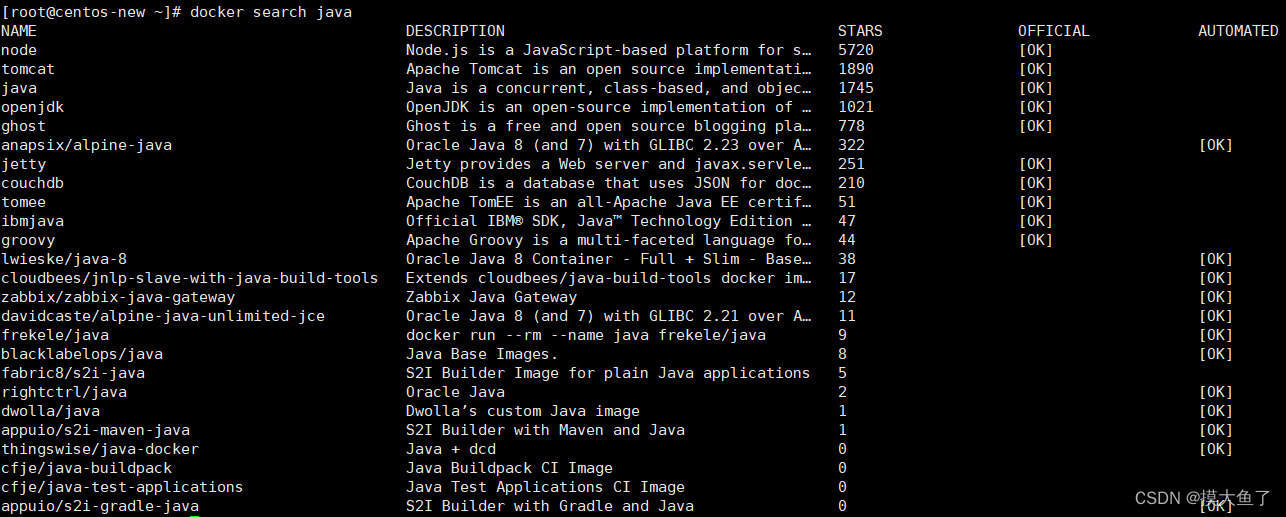The height and width of the screenshot is (517, 1286).
Task: Click the STARS column header
Action: pos(860,31)
